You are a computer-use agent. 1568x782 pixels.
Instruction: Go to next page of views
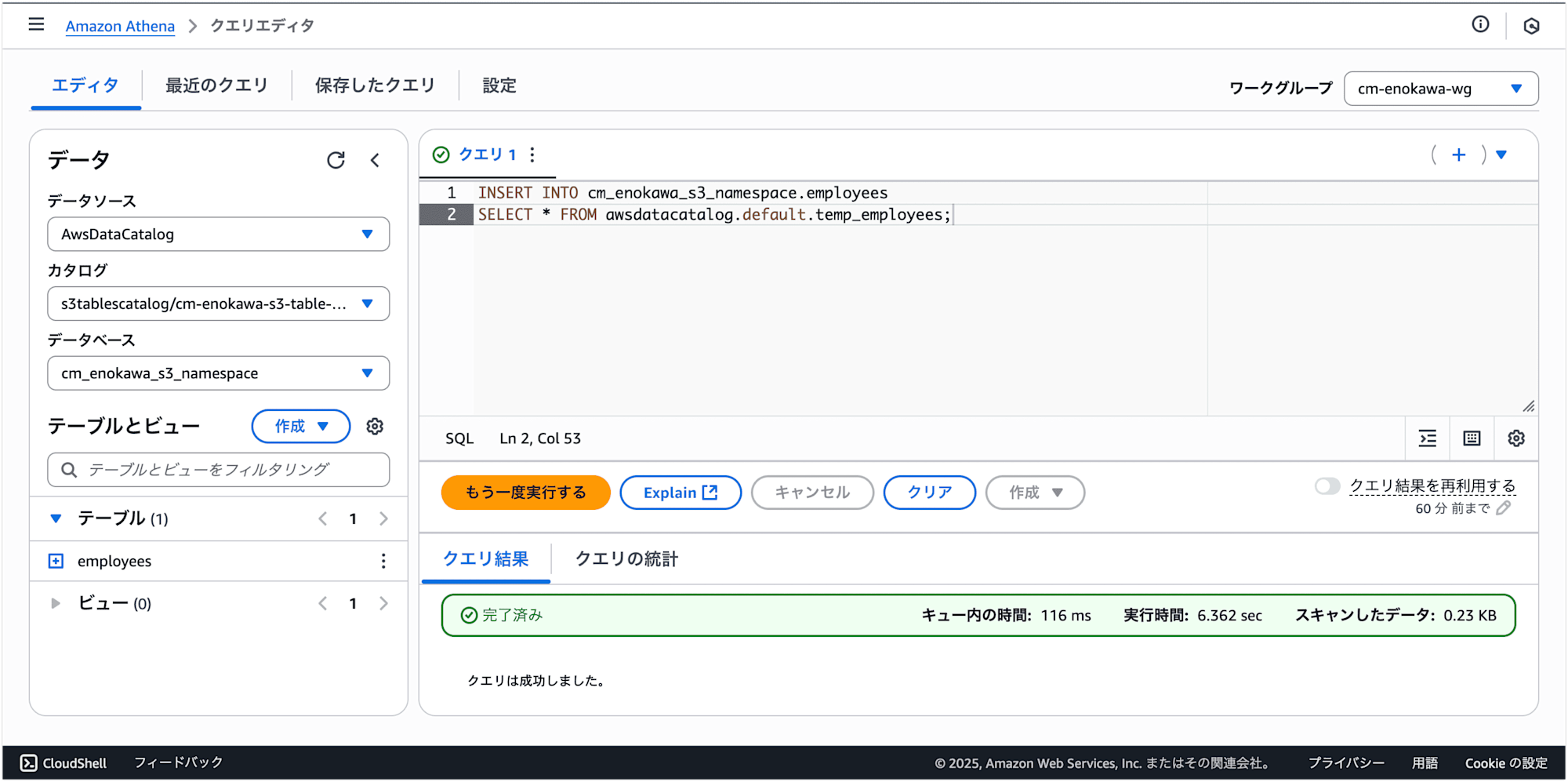(383, 603)
